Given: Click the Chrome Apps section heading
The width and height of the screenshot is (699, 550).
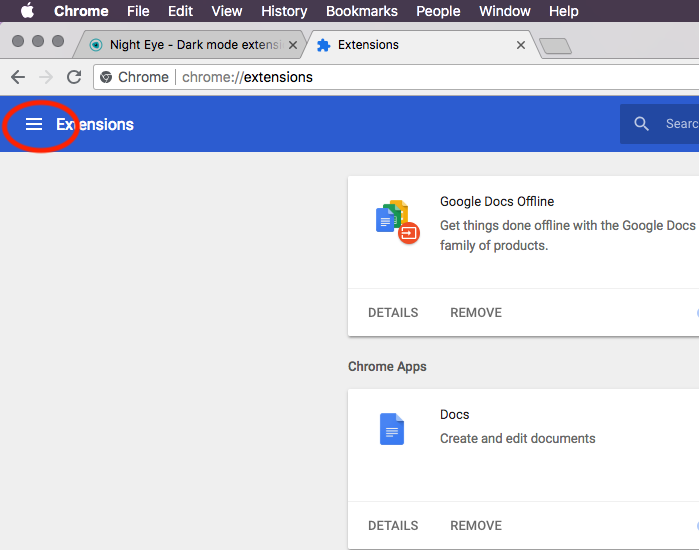Looking at the screenshot, I should tap(387, 366).
